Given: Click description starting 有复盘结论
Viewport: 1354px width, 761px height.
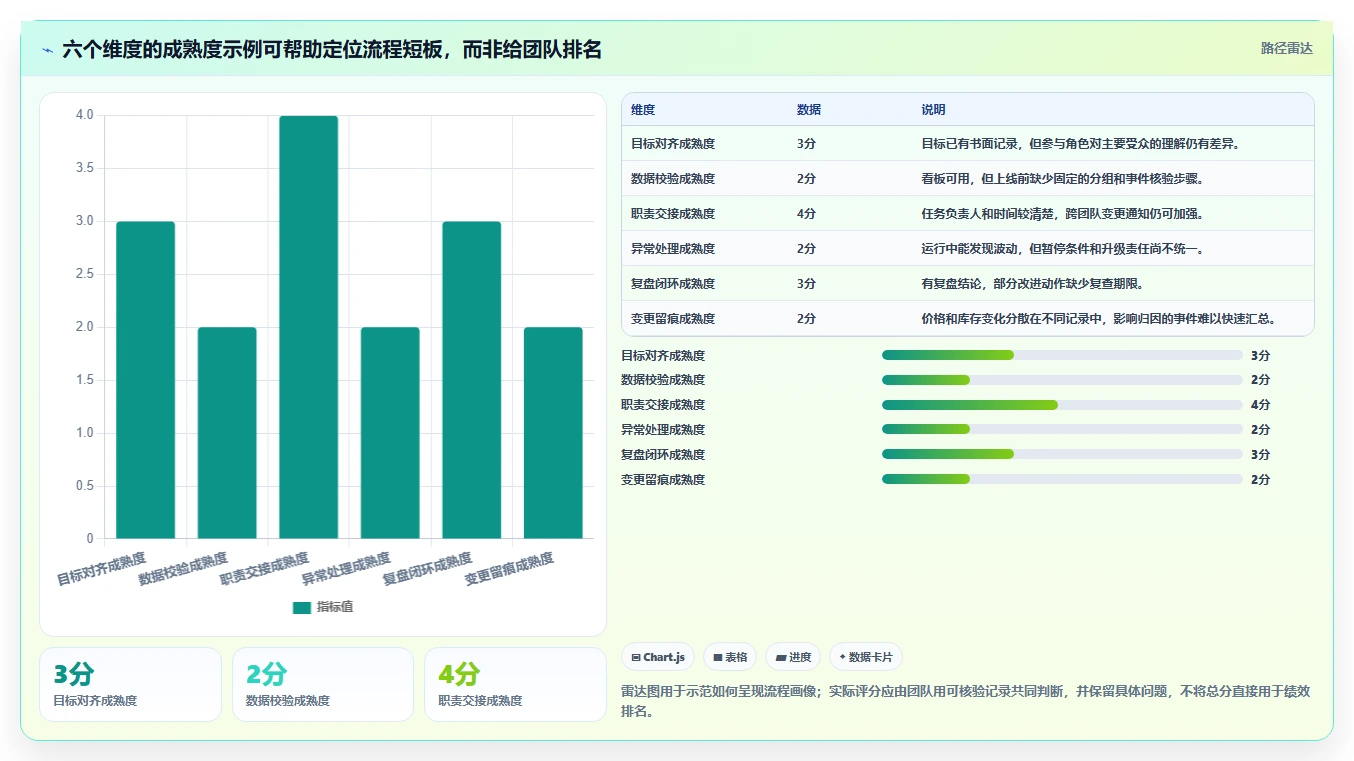Looking at the screenshot, I should pos(1032,284).
